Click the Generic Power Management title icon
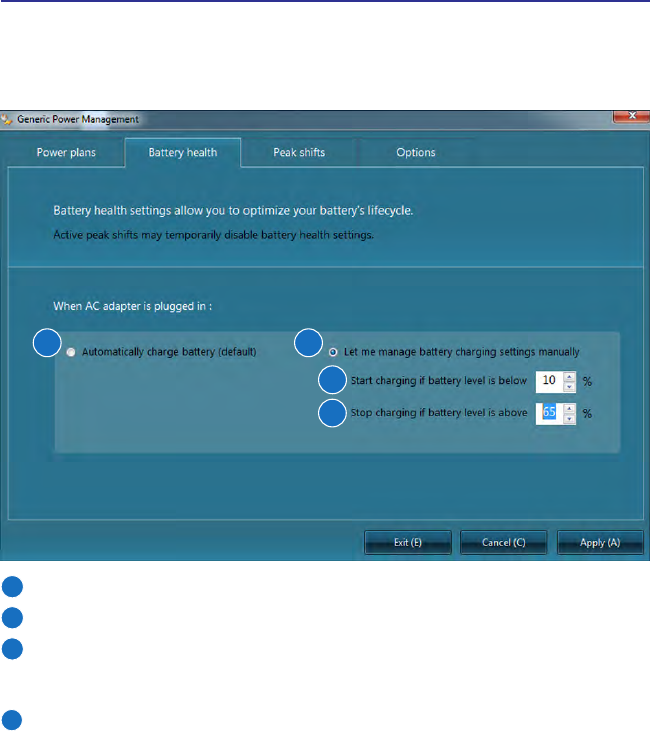The height and width of the screenshot is (732, 650). point(7,120)
